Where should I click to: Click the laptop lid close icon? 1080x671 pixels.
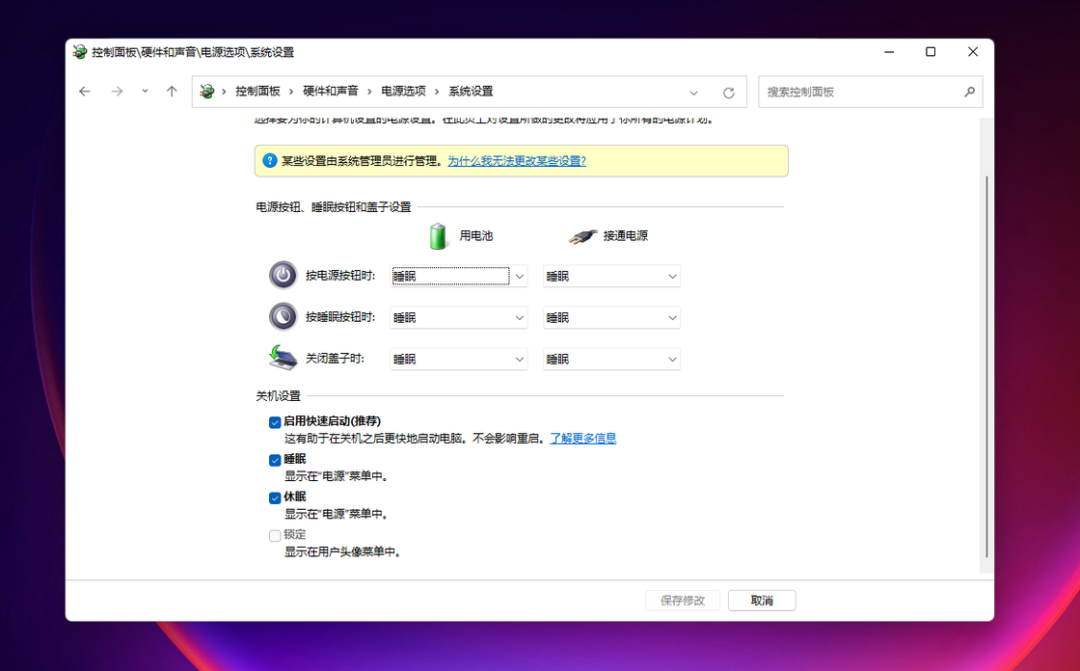pyautogui.click(x=282, y=358)
